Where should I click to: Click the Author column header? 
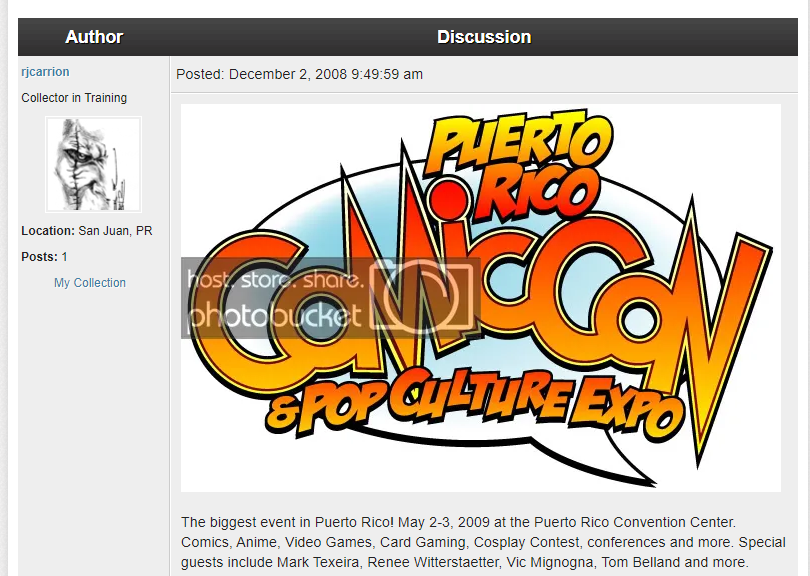94,37
